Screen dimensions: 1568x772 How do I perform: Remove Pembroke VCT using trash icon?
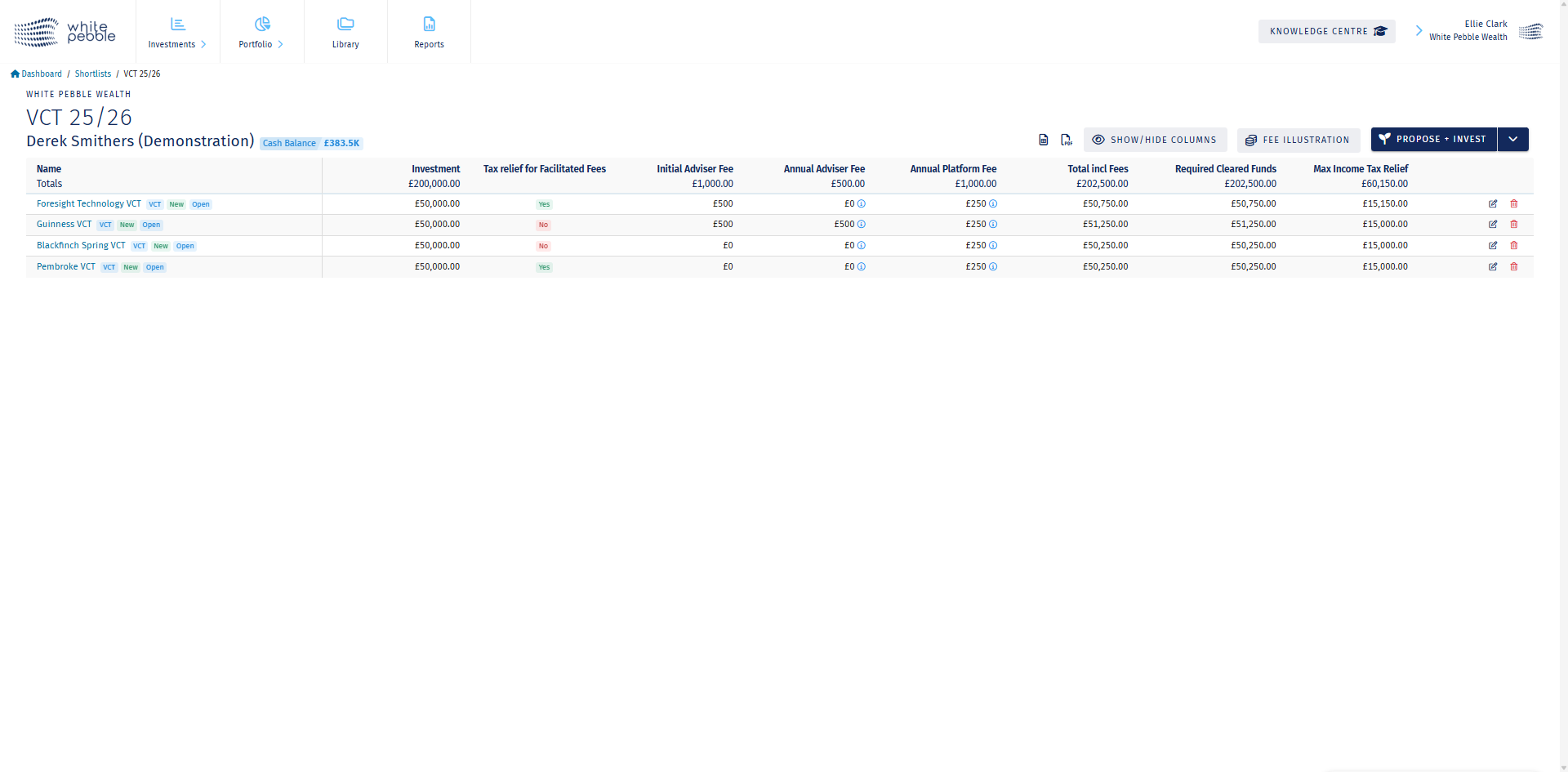[x=1514, y=267]
